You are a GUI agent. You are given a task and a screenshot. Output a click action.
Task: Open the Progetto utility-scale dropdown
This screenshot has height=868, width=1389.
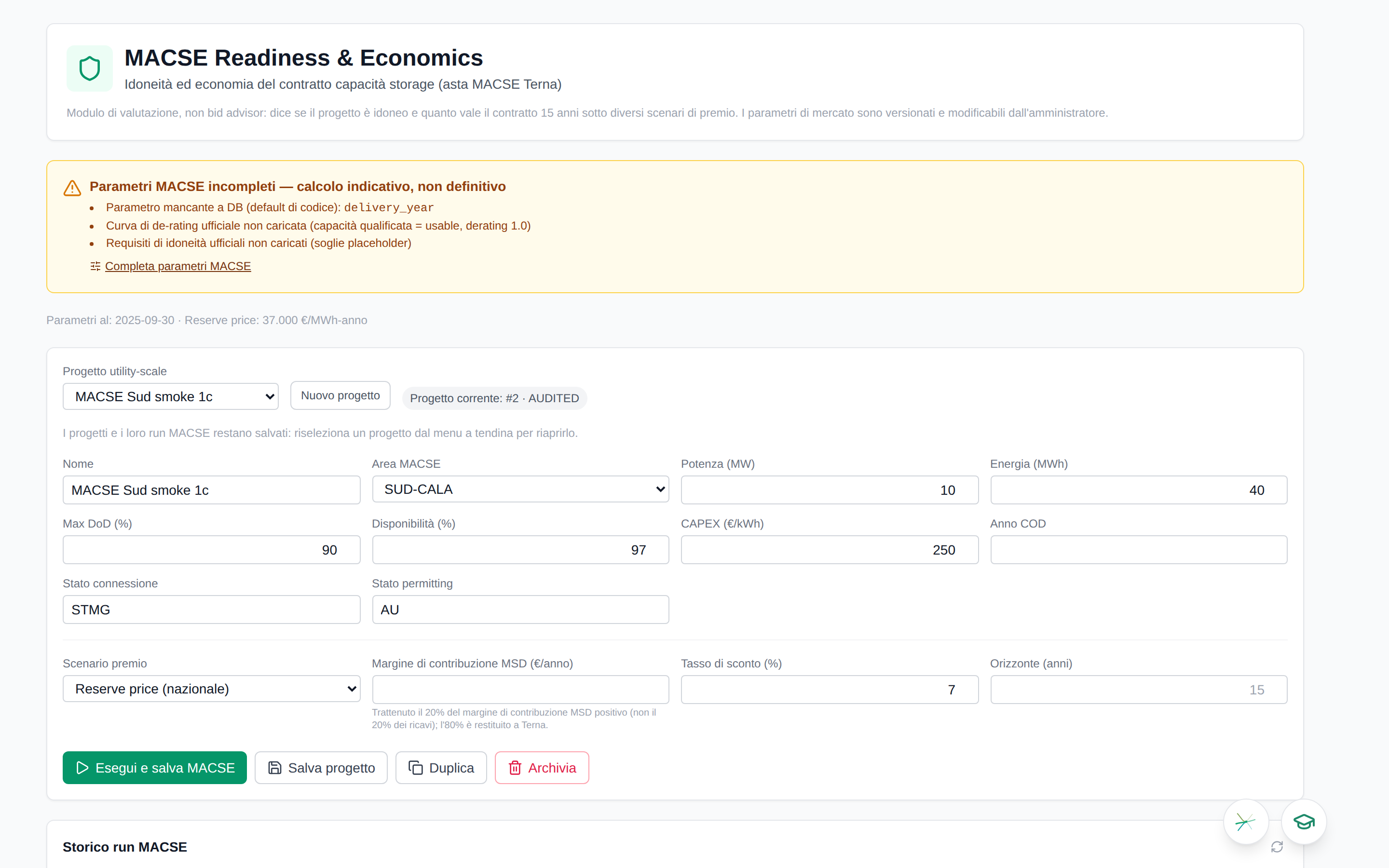point(170,396)
